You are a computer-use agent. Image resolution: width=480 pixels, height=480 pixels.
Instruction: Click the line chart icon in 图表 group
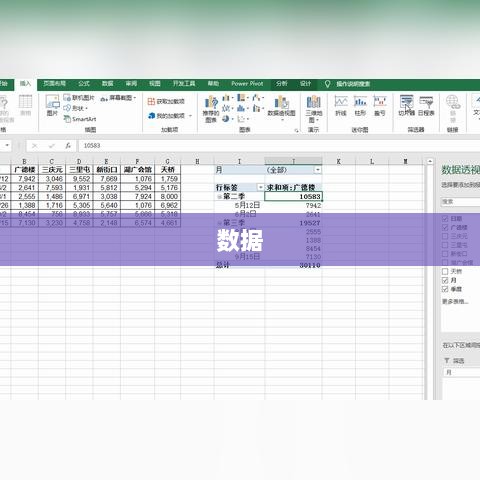click(x=226, y=108)
